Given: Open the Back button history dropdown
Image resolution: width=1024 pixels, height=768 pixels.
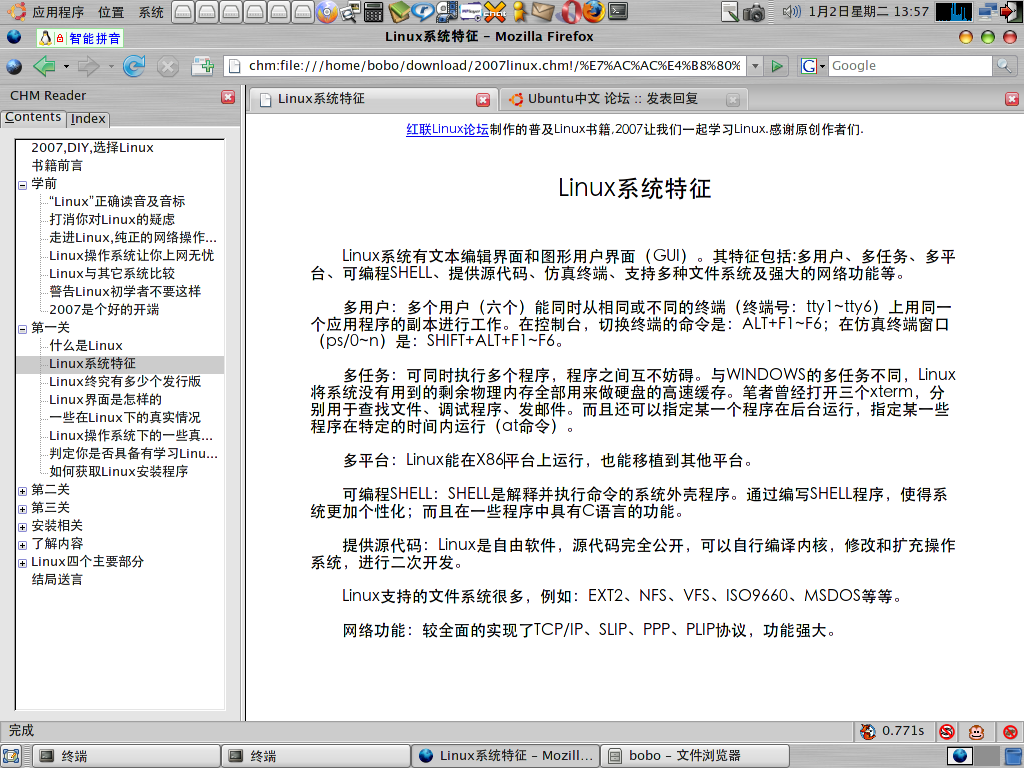Looking at the screenshot, I should [66, 67].
